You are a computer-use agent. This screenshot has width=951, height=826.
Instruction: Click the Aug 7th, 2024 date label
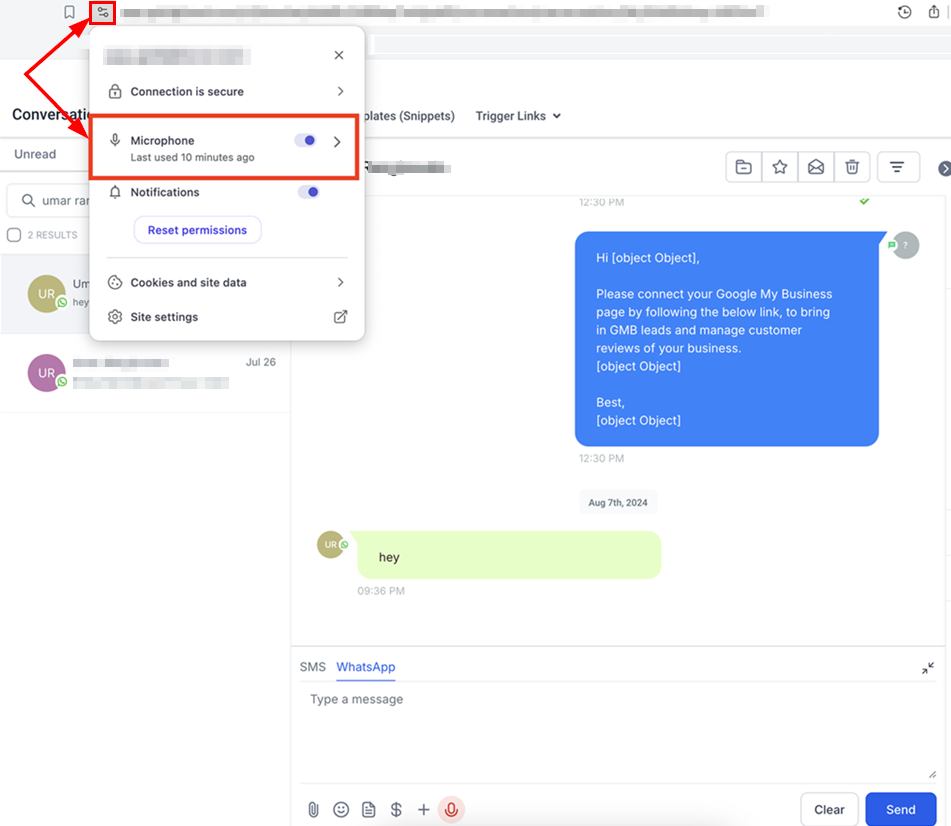pyautogui.click(x=617, y=503)
